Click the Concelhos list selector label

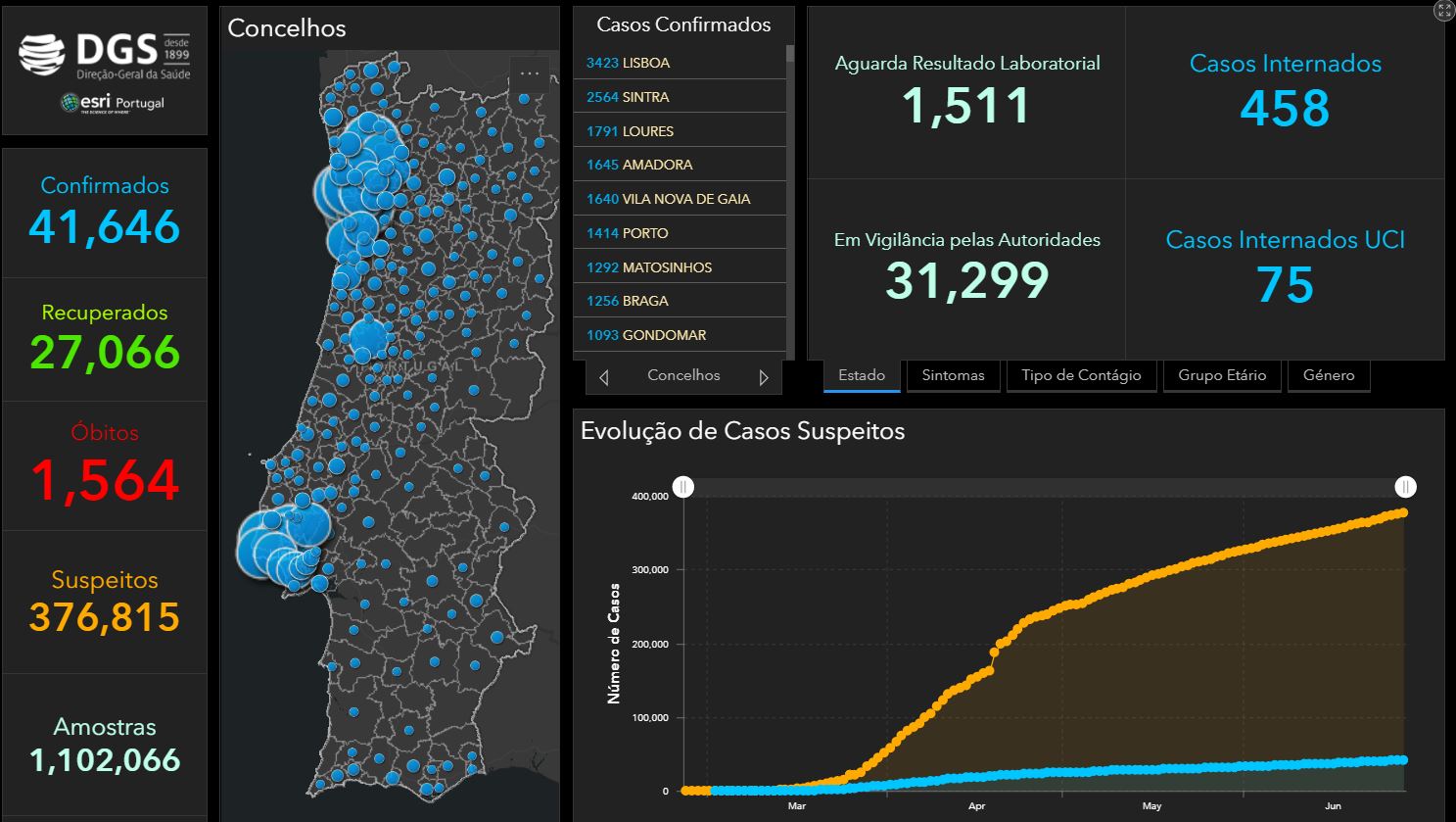click(683, 375)
